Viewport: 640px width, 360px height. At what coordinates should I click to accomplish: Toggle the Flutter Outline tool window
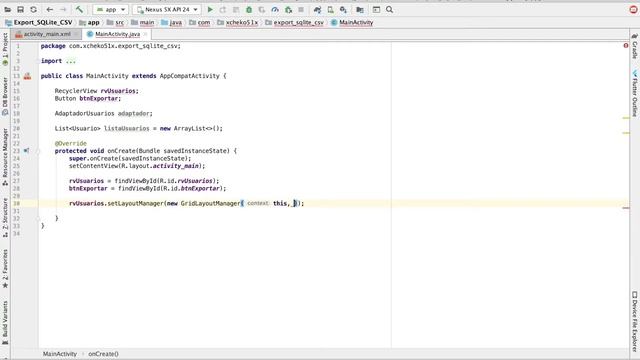635,94
